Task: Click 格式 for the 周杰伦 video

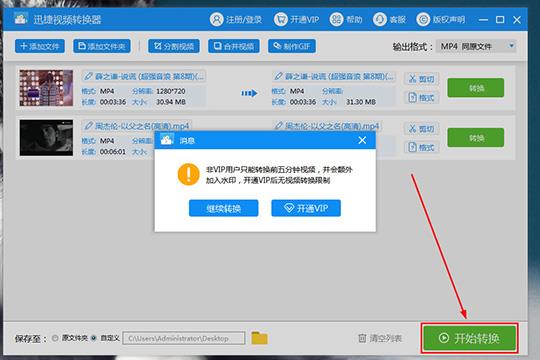Action: tap(422, 147)
